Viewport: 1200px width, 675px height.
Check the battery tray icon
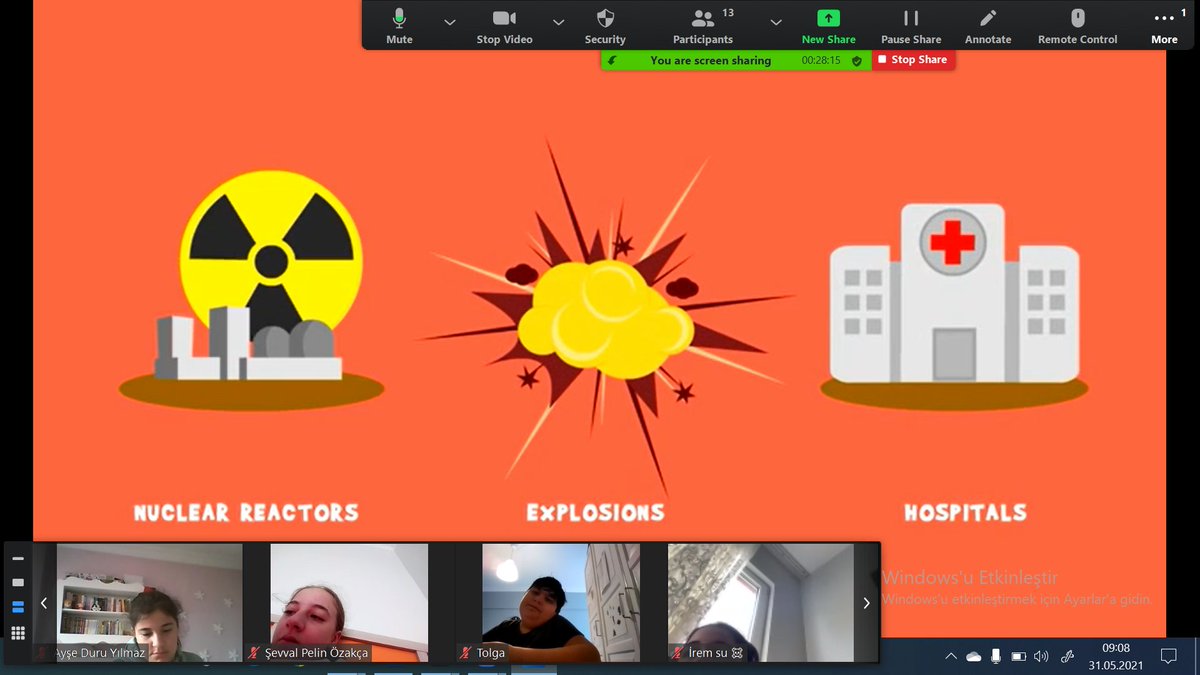coord(1019,657)
